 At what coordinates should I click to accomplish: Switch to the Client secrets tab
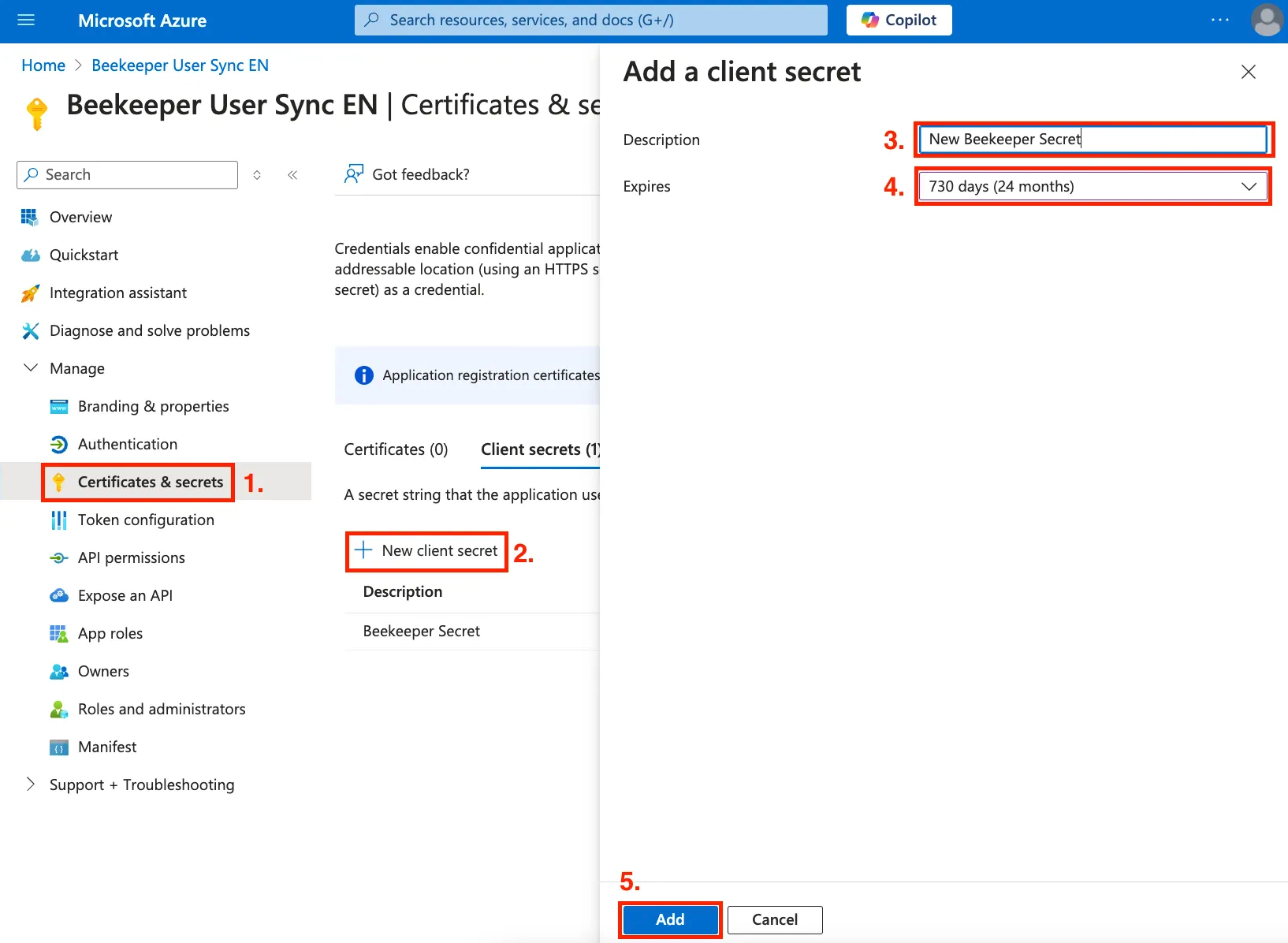[x=541, y=449]
